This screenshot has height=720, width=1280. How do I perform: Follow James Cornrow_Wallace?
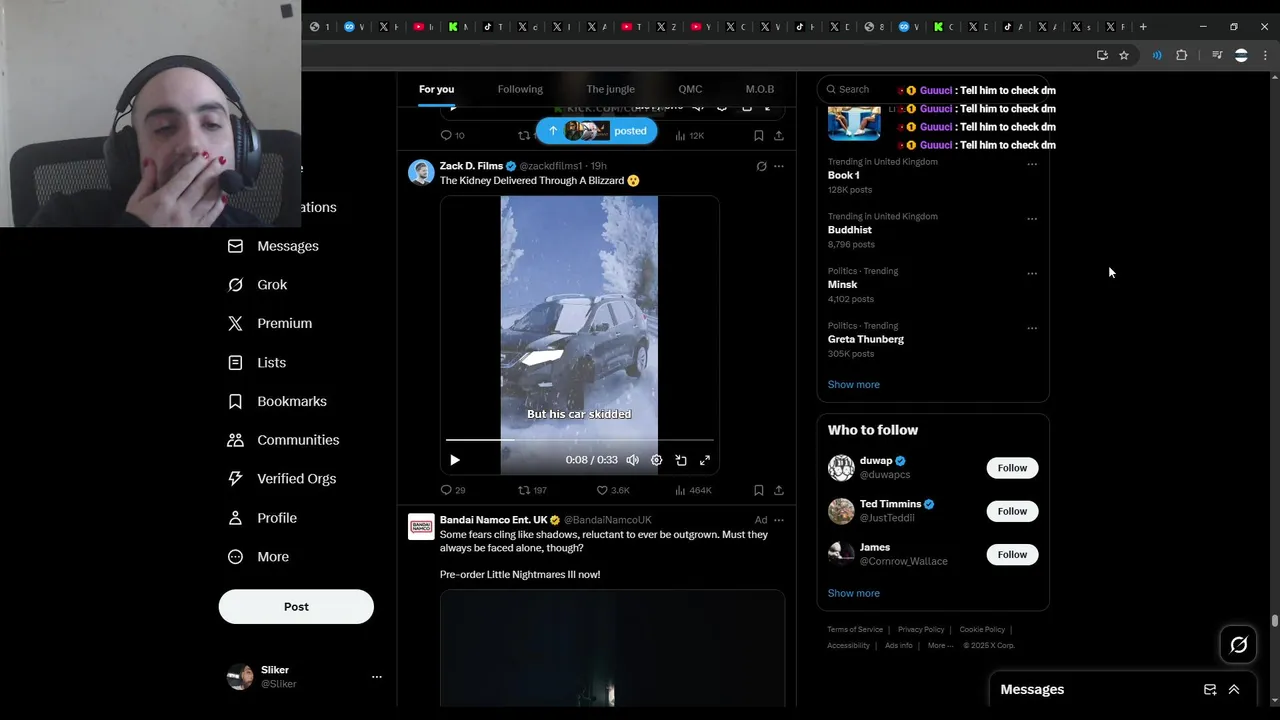point(1012,555)
